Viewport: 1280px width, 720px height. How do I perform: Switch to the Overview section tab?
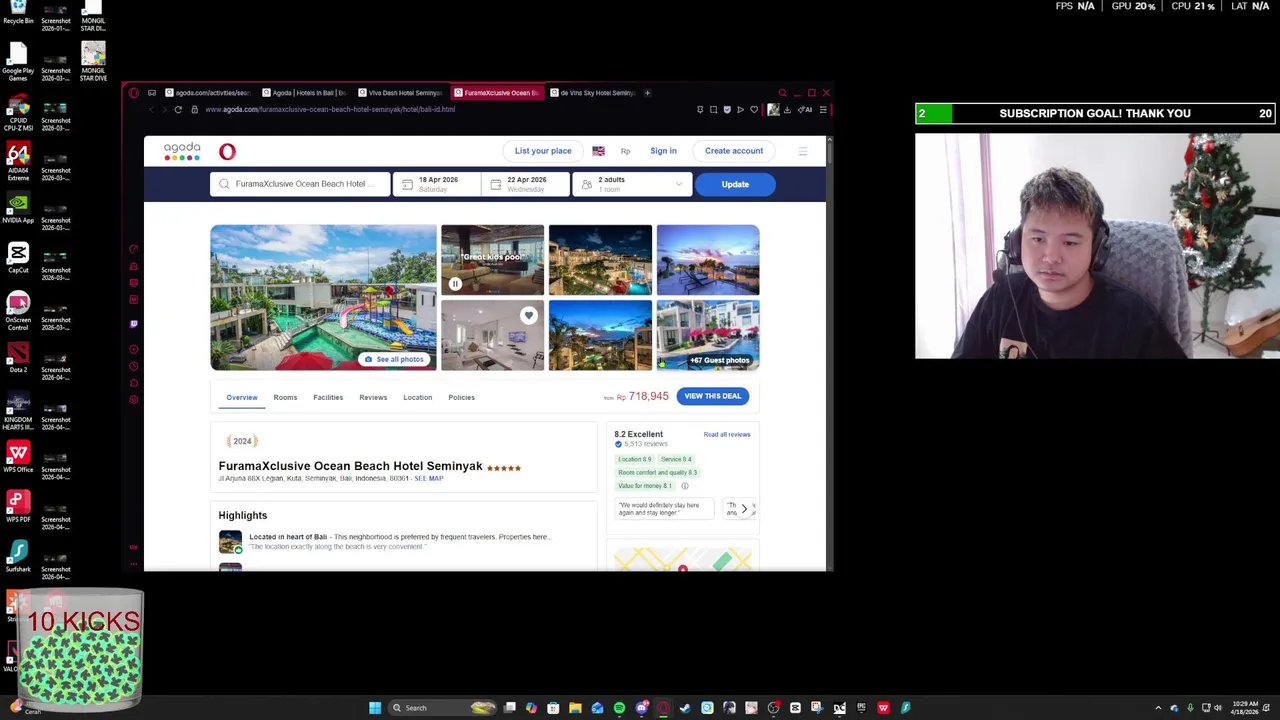pos(242,397)
